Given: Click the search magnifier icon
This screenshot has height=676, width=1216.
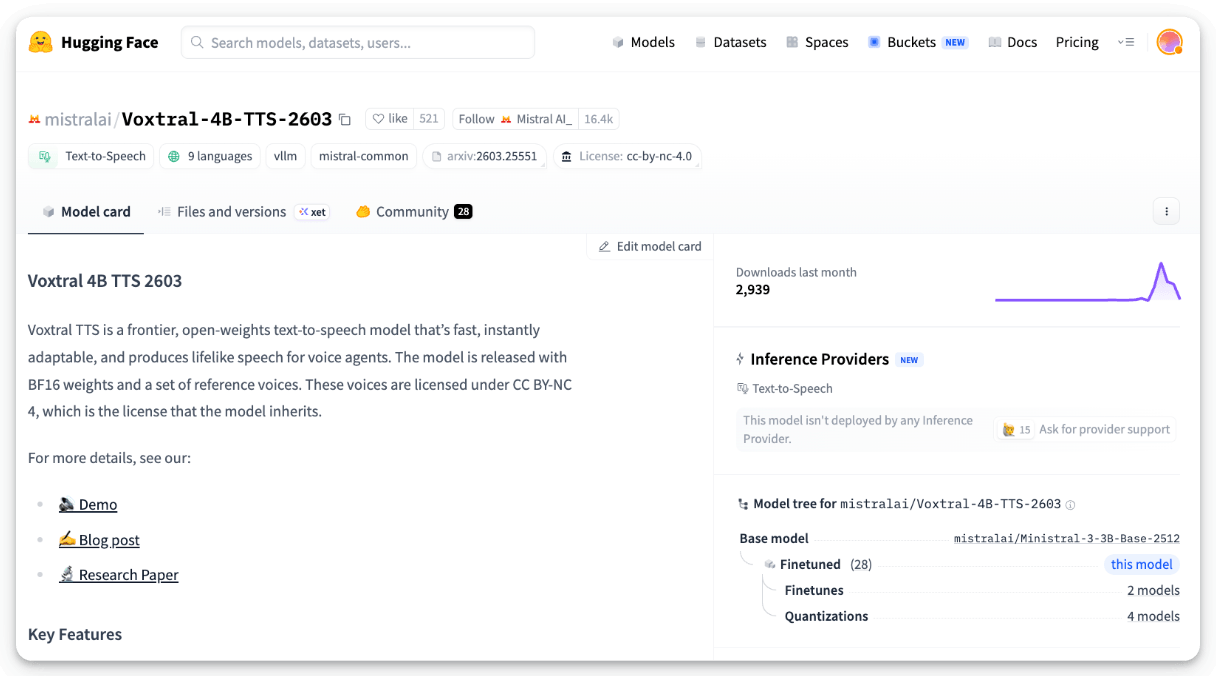Looking at the screenshot, I should [197, 43].
